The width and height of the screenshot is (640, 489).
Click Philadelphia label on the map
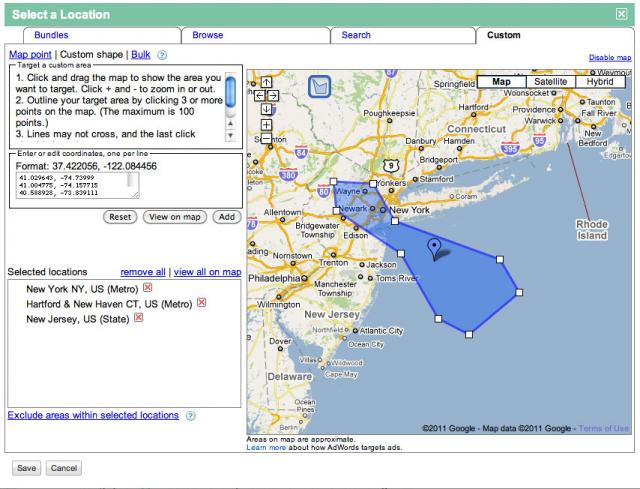(x=274, y=278)
